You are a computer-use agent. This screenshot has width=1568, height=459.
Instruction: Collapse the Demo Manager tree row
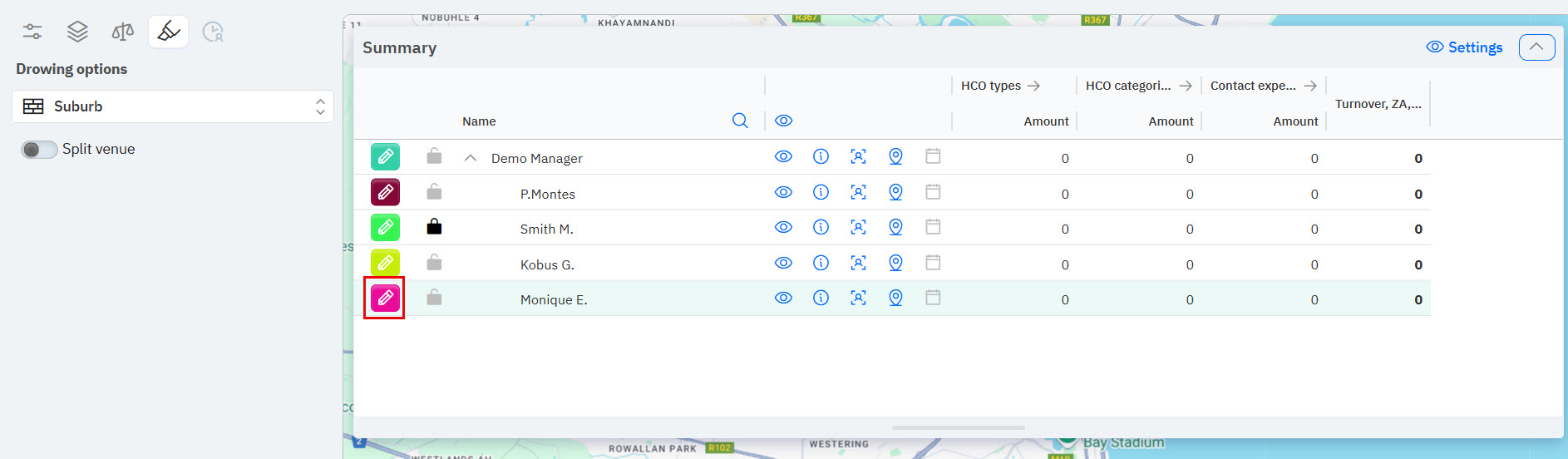pyautogui.click(x=471, y=158)
